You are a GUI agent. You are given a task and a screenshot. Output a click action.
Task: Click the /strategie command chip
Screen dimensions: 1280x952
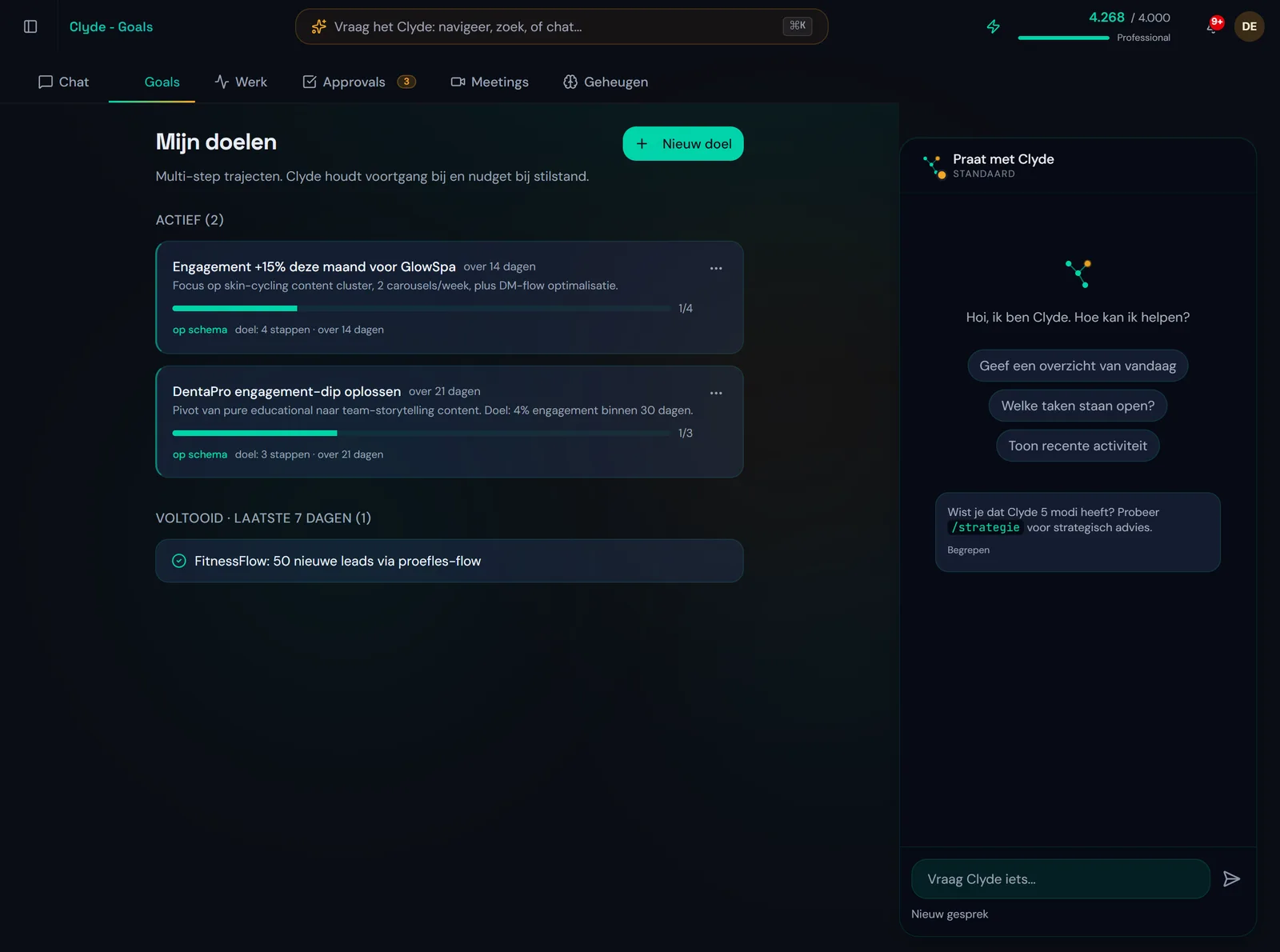click(x=985, y=528)
